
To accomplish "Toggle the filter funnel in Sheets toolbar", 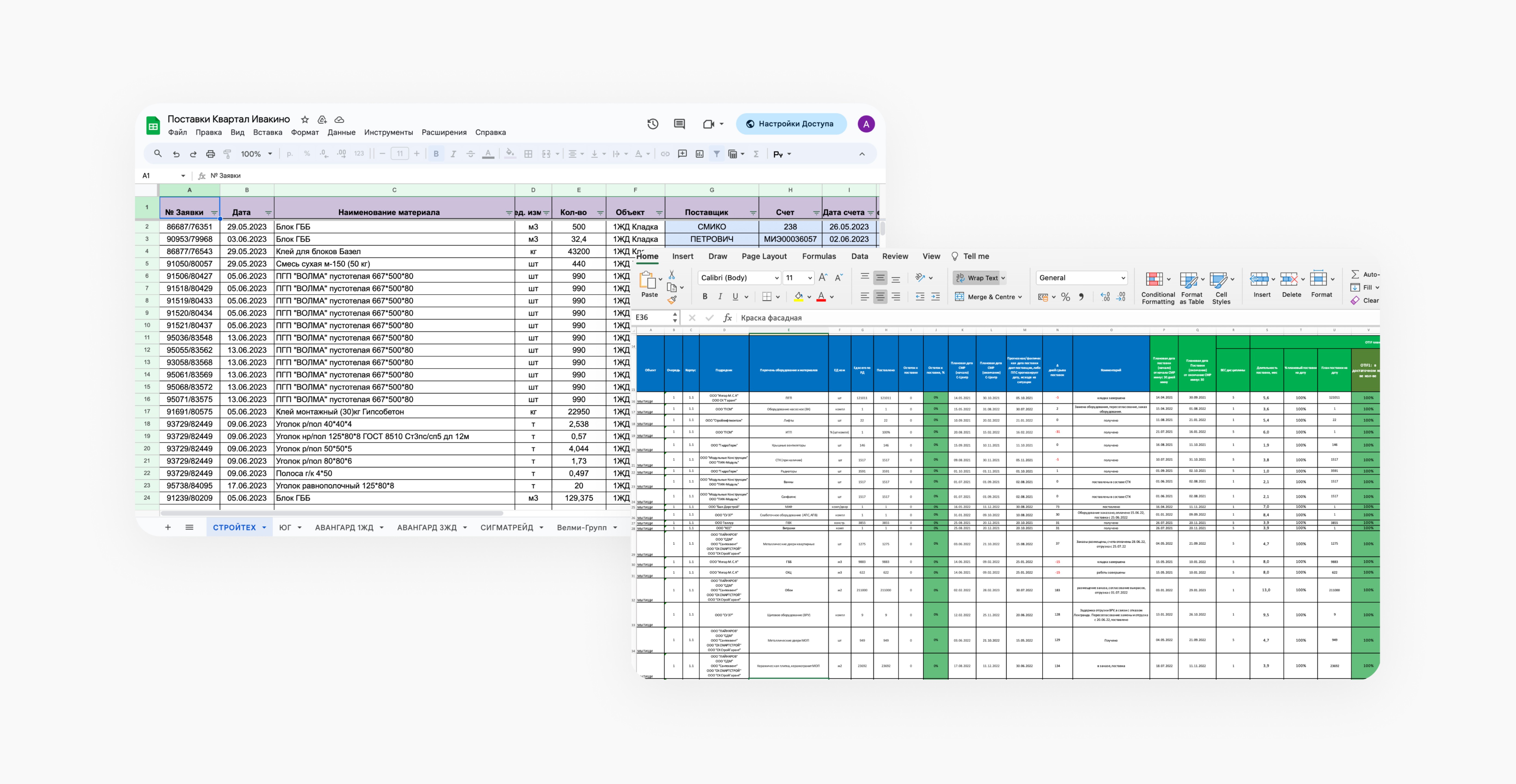I will (717, 154).
